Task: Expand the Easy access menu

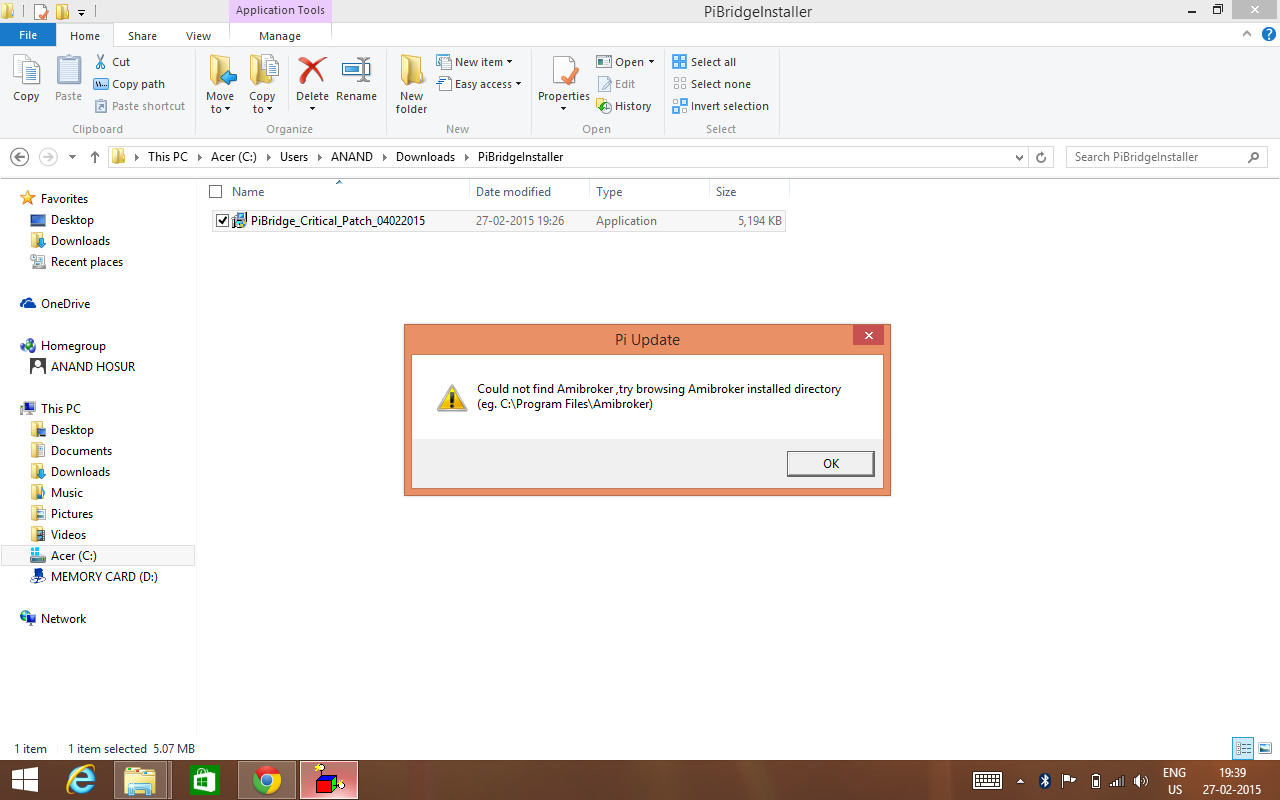Action: pos(479,84)
